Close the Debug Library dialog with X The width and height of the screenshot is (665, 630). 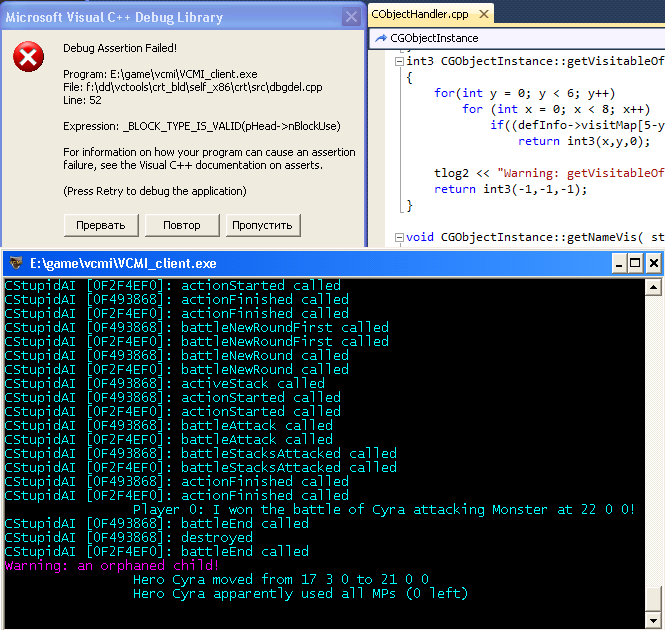pyautogui.click(x=350, y=16)
